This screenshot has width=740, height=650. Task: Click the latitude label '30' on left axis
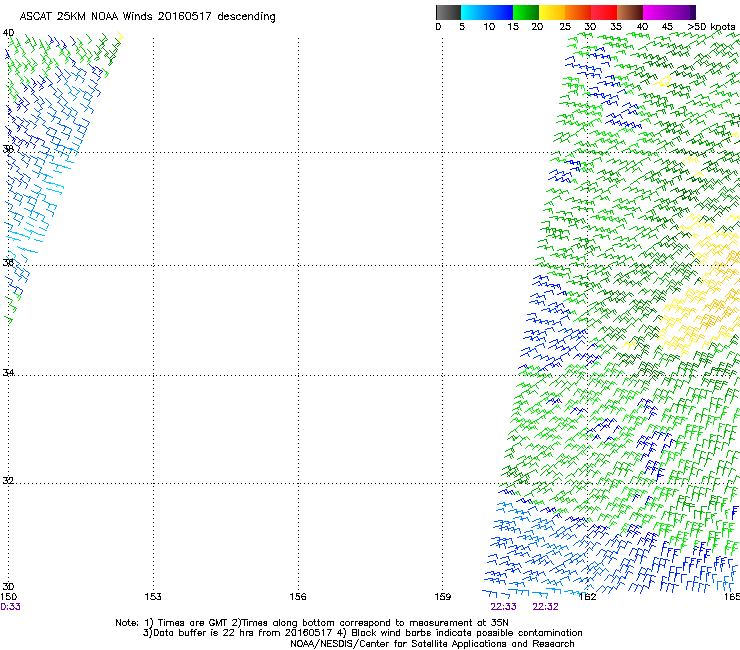(8, 587)
